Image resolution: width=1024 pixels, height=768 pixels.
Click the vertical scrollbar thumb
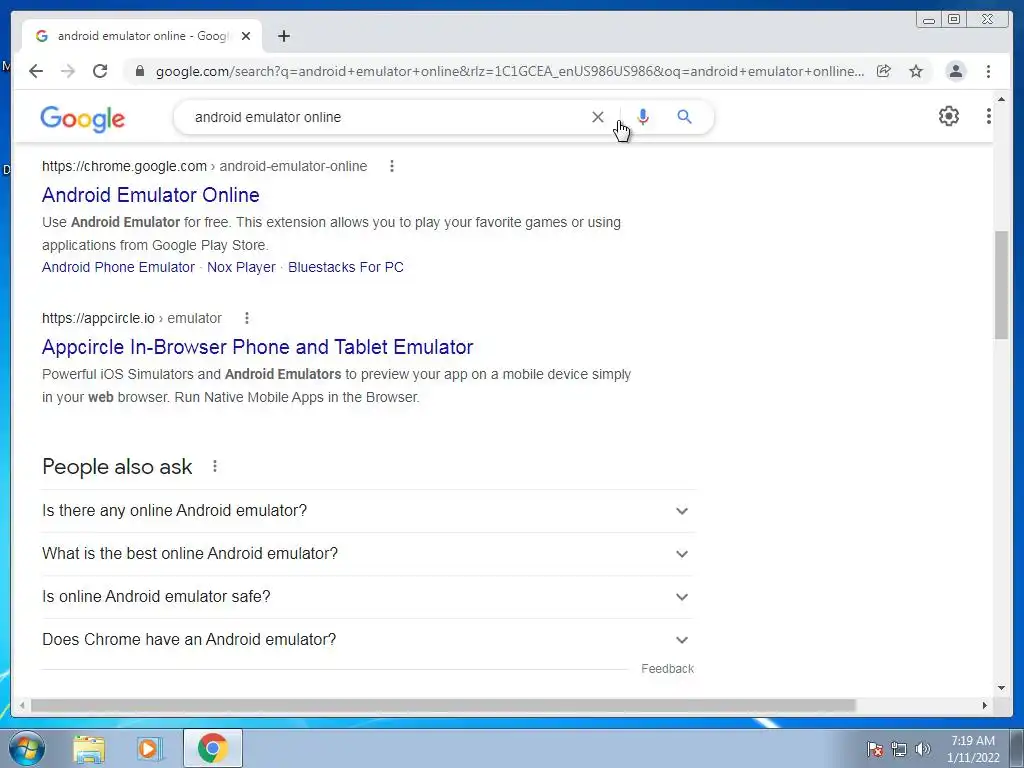[x=1001, y=285]
